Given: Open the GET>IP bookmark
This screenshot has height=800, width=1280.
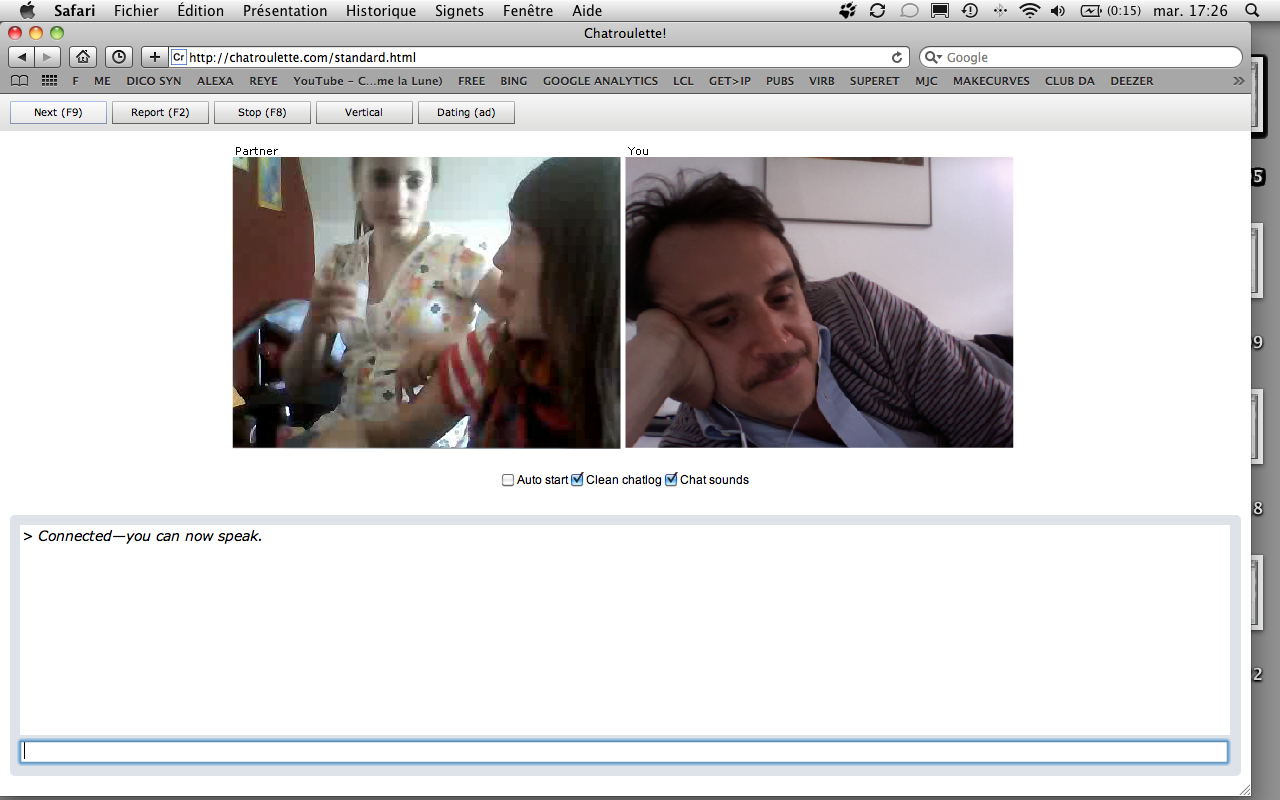Looking at the screenshot, I should point(730,81).
